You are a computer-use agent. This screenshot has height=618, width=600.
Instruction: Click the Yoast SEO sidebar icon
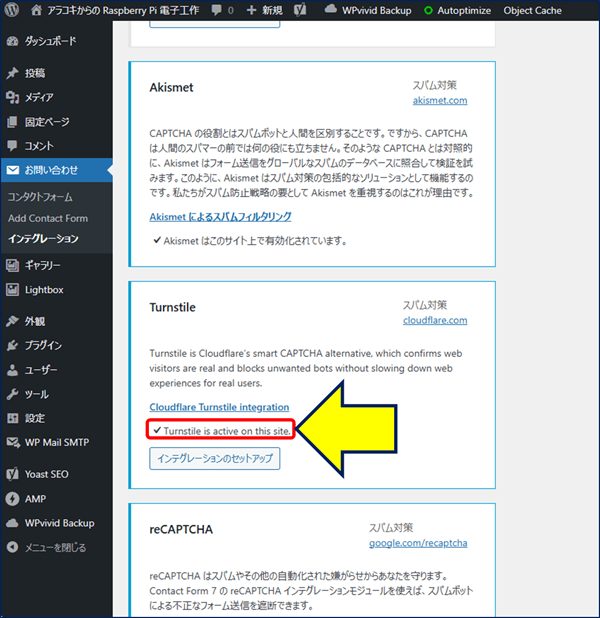12,474
